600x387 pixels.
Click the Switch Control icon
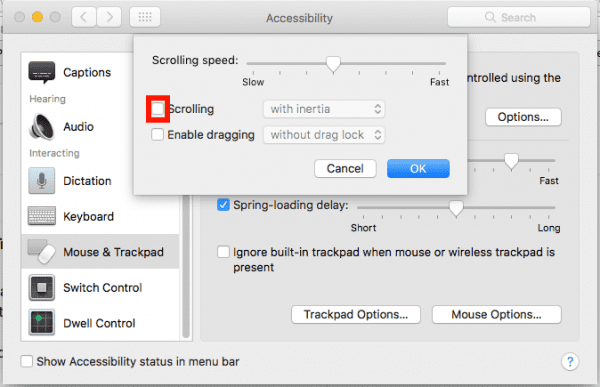coord(41,287)
